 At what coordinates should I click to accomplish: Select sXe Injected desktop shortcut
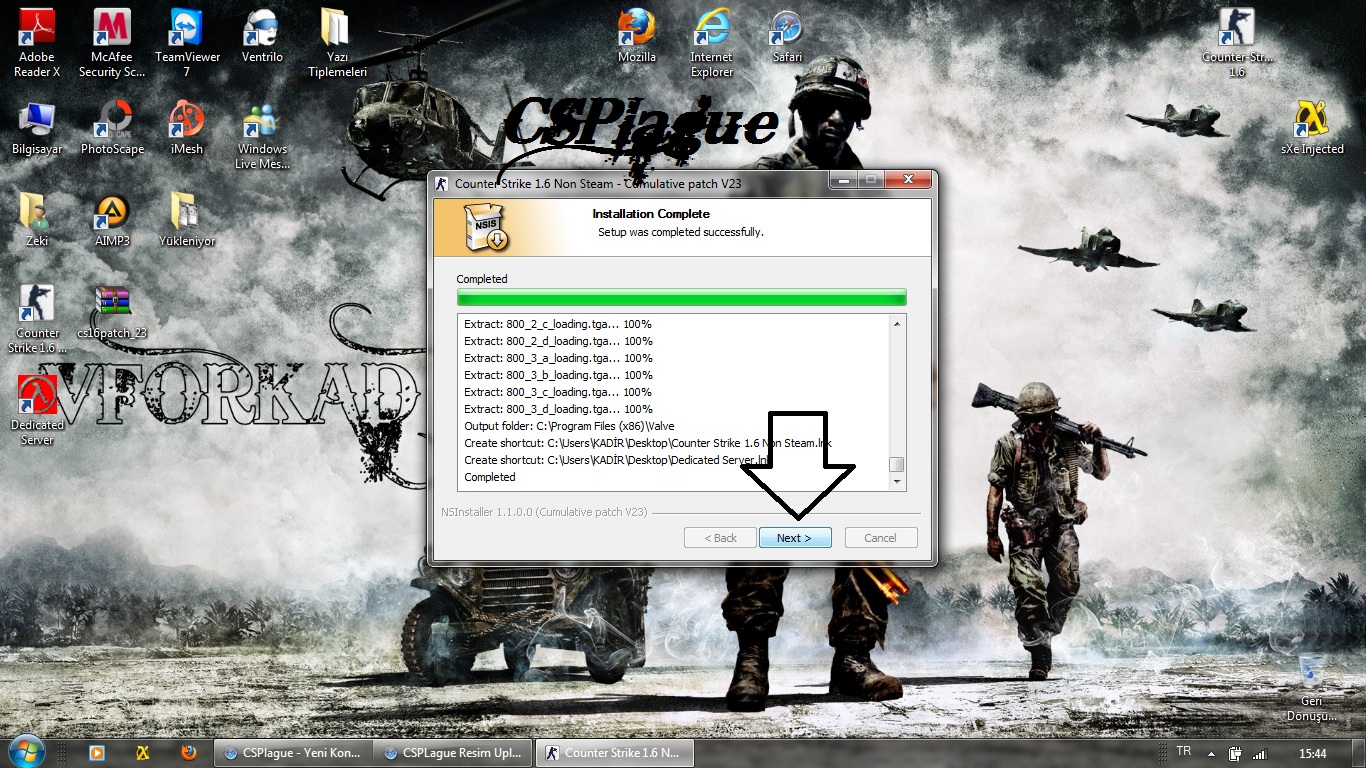click(1311, 122)
